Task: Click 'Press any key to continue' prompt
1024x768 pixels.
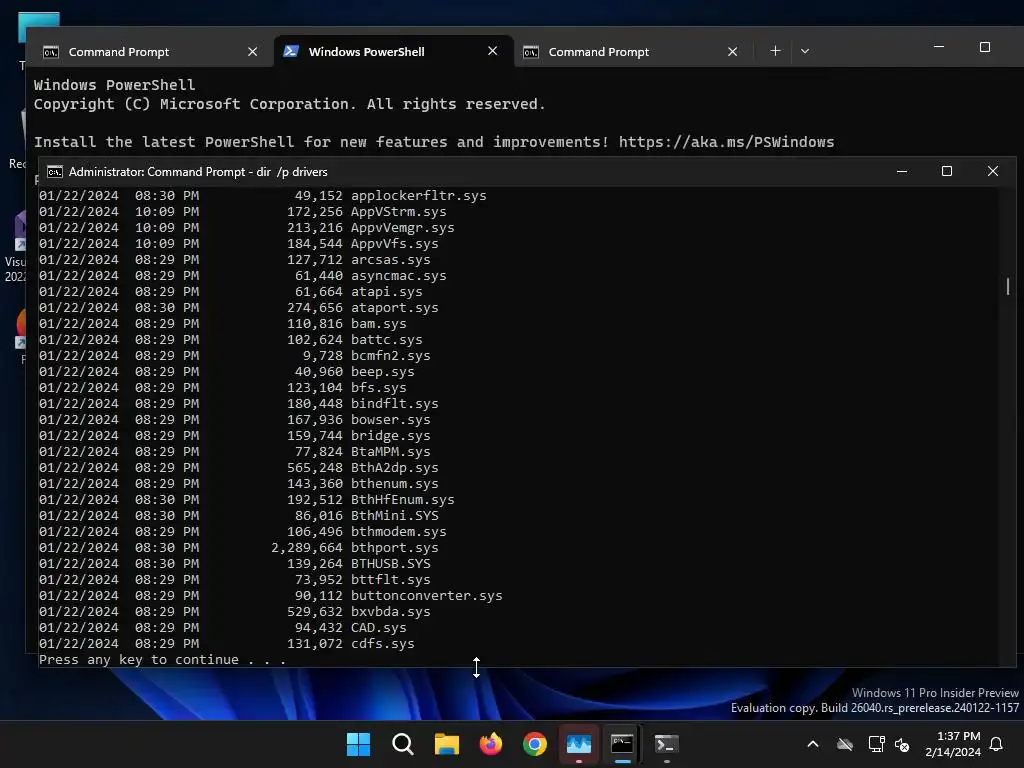Action: (163, 660)
